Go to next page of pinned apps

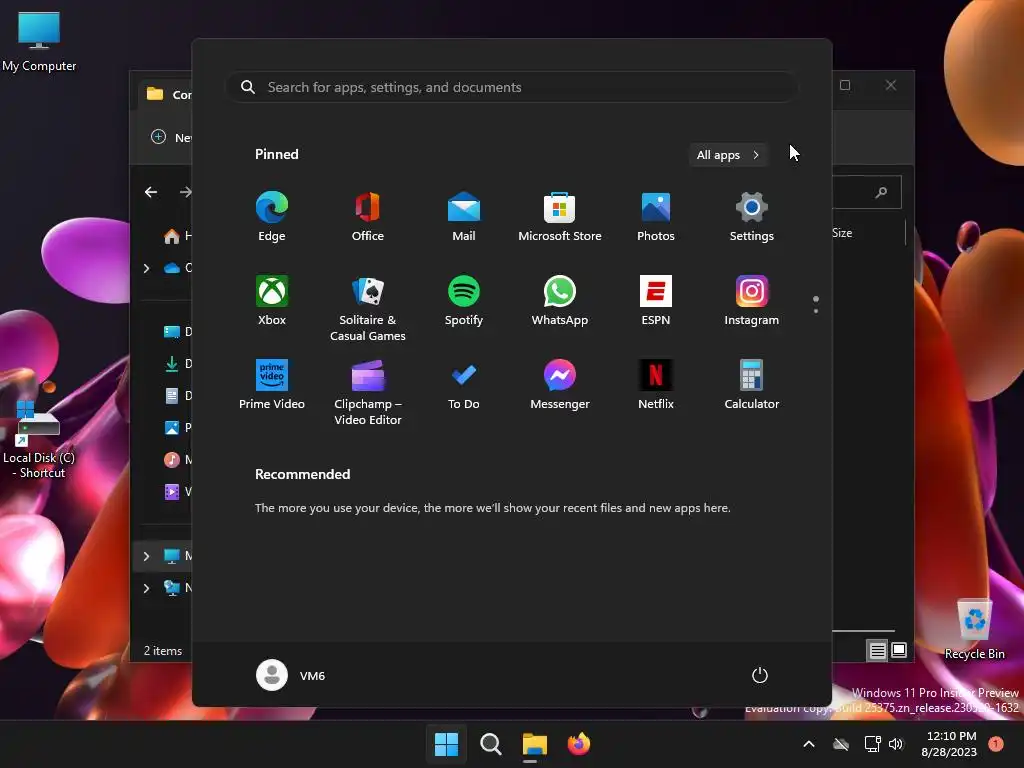pyautogui.click(x=816, y=311)
